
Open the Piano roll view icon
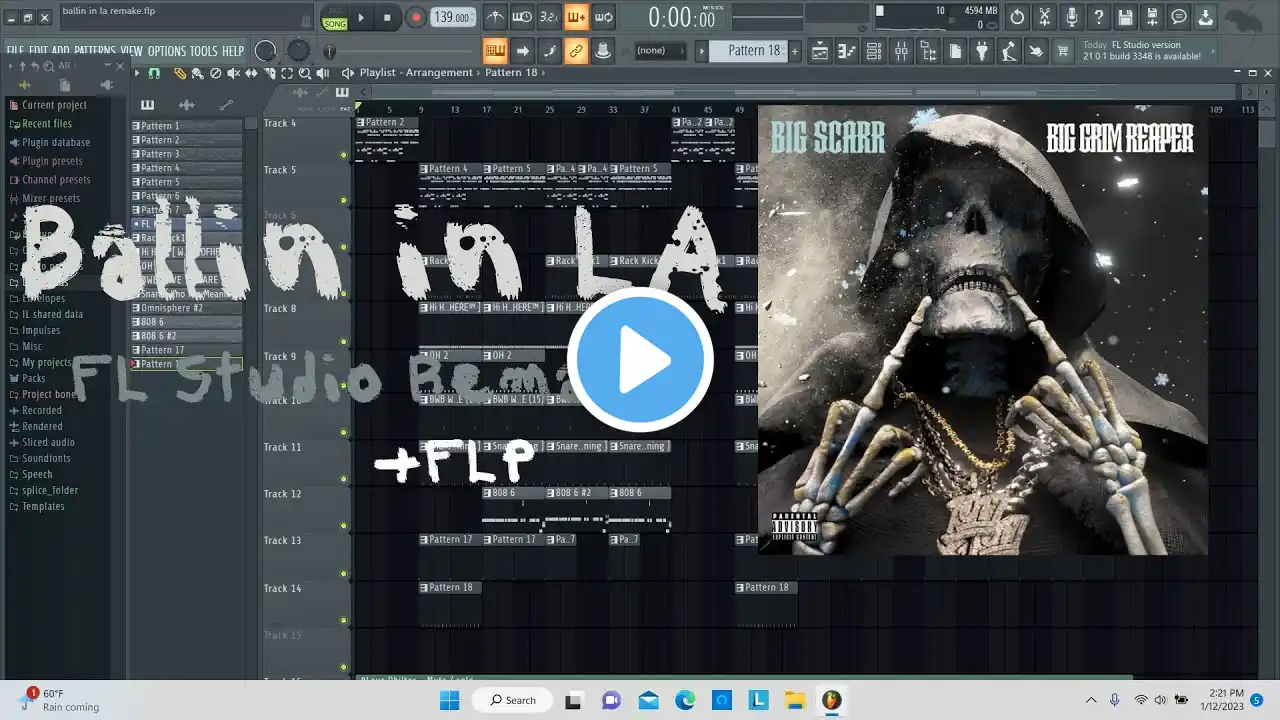(x=847, y=51)
